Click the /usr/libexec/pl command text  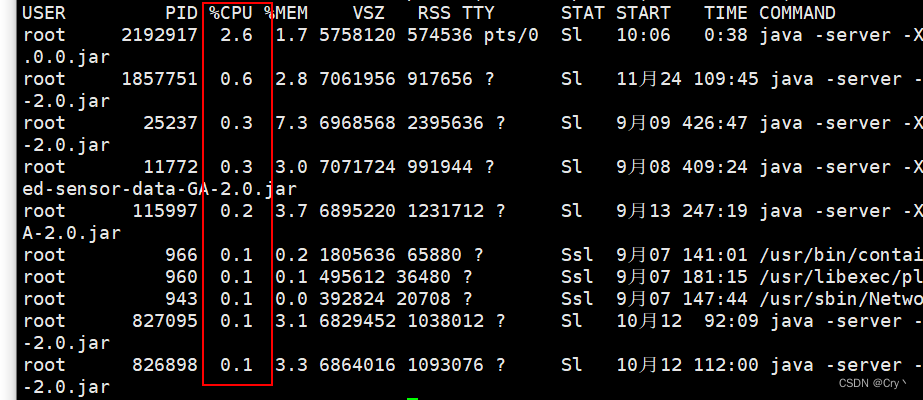(841, 276)
